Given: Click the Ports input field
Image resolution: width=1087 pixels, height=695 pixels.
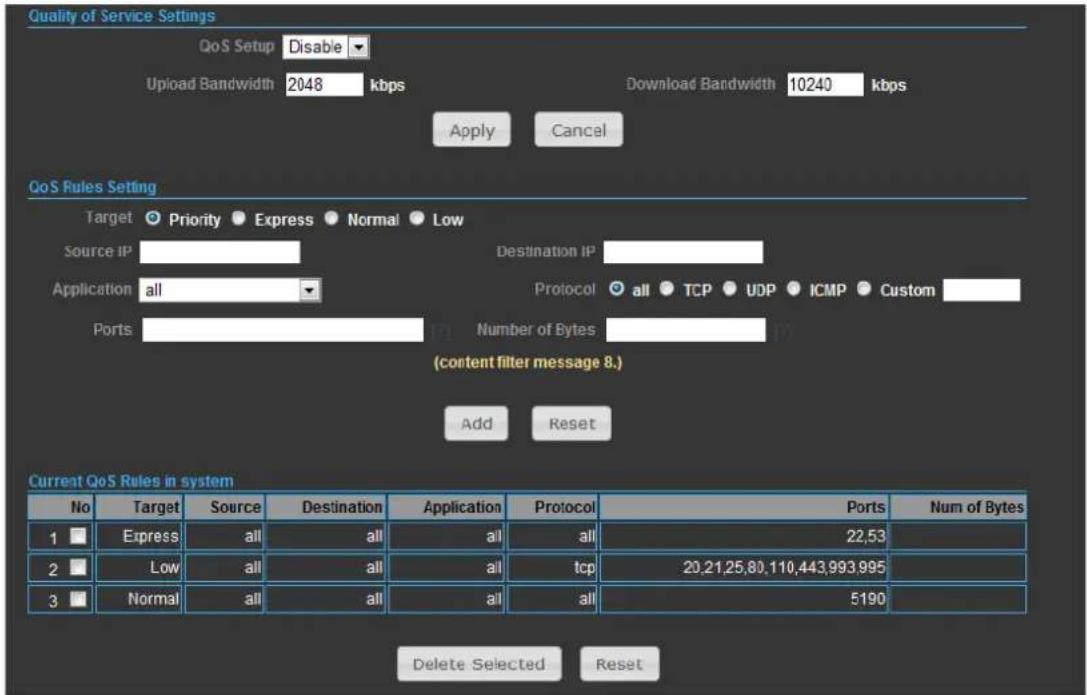Looking at the screenshot, I should coord(283,330).
